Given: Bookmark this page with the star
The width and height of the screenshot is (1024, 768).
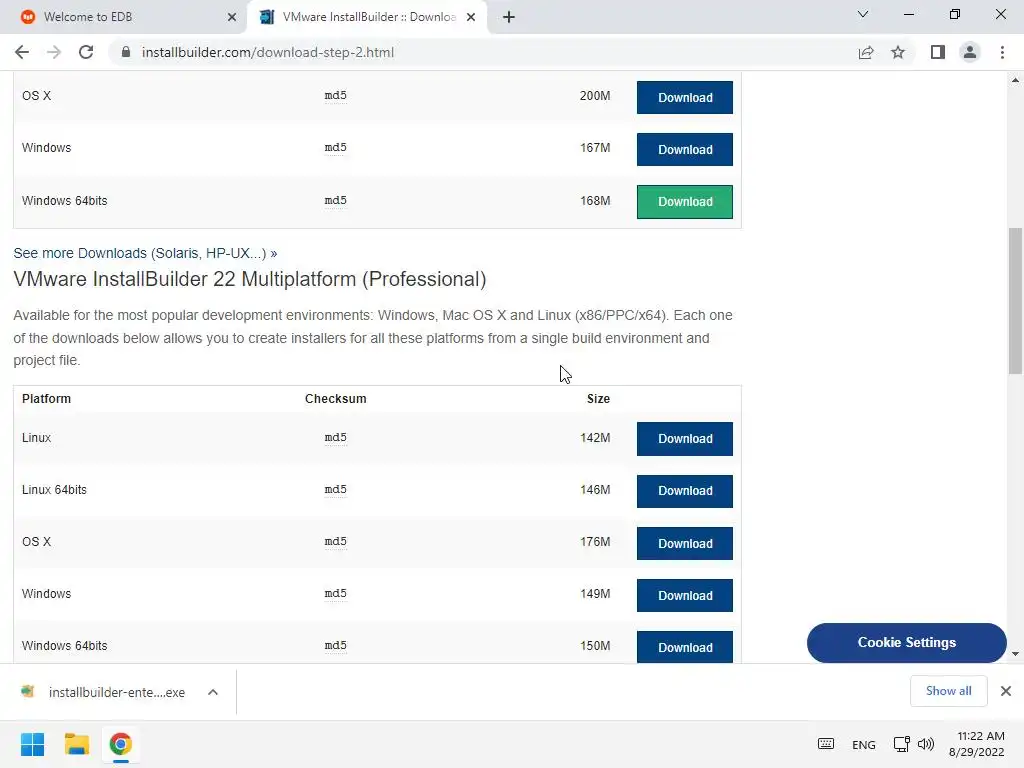Looking at the screenshot, I should click(898, 52).
